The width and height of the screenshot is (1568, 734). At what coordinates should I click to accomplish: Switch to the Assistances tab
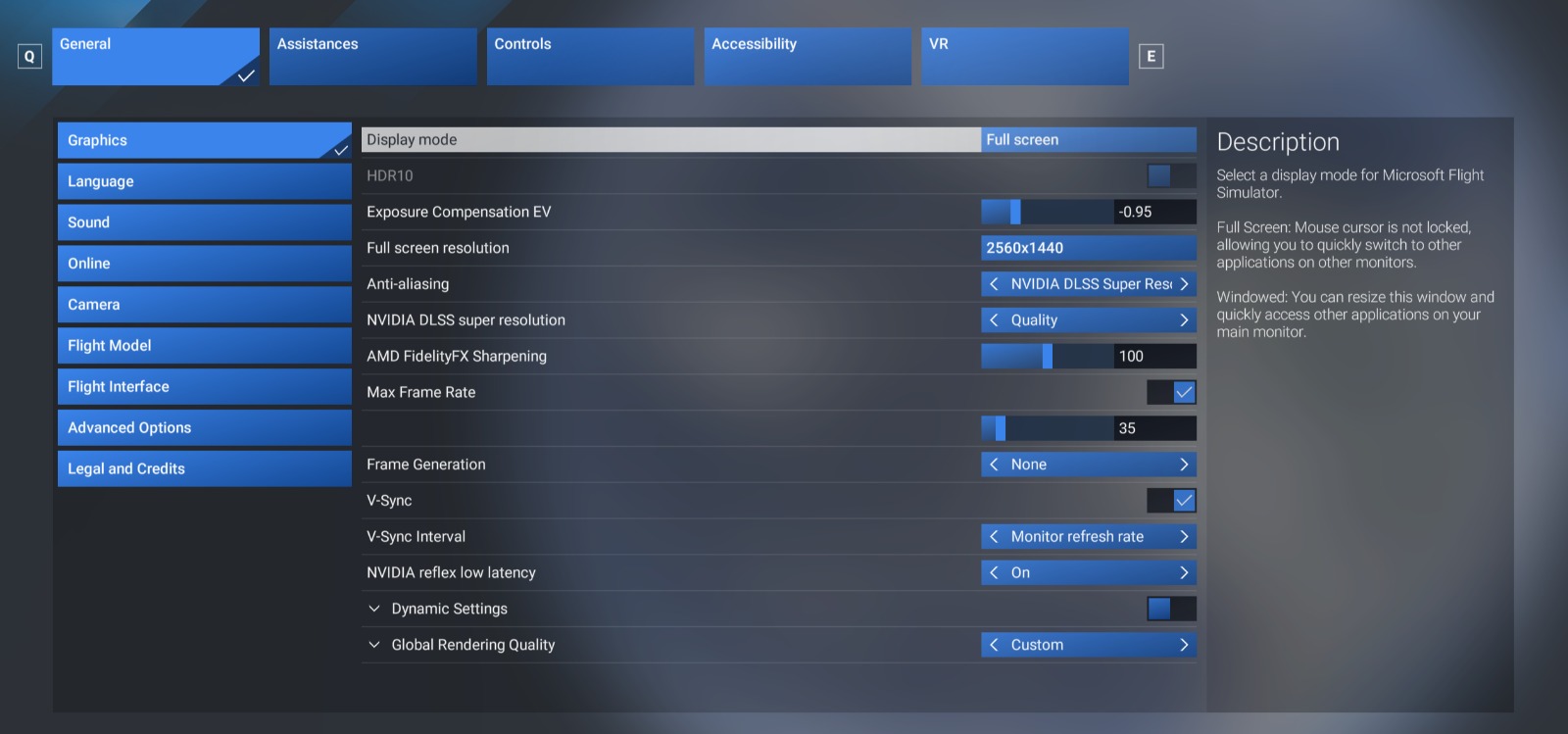point(373,57)
